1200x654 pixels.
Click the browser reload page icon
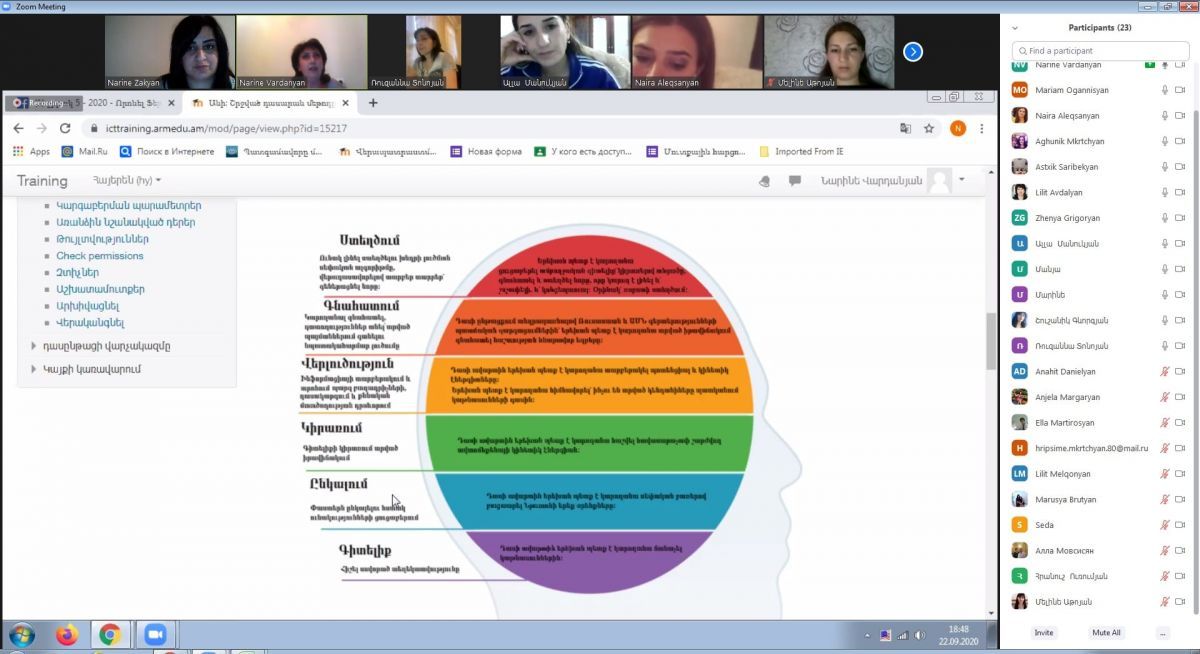(x=65, y=128)
